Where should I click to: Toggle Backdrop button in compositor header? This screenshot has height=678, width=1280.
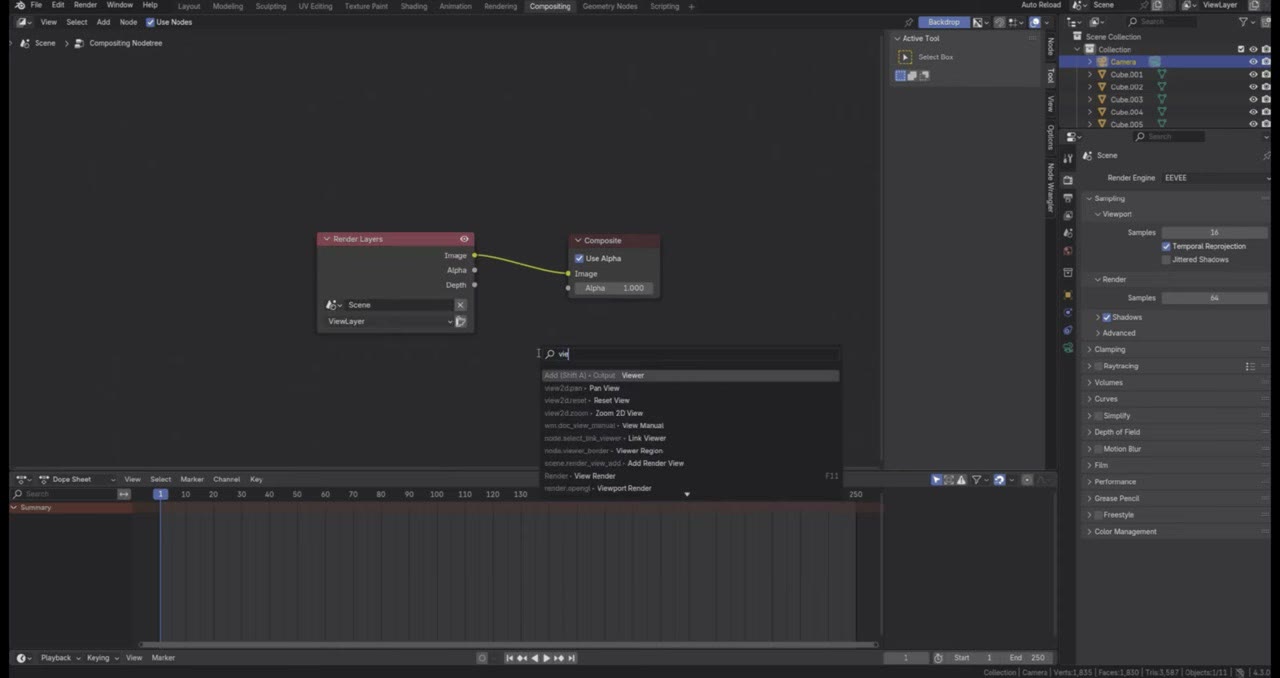[943, 22]
